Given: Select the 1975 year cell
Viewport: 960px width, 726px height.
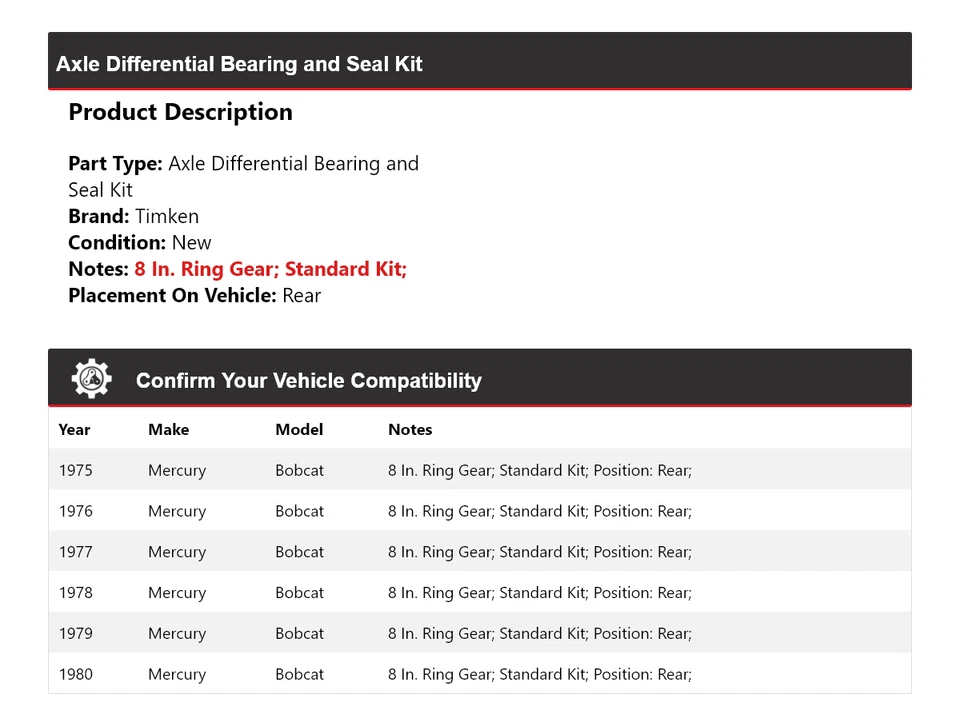Looking at the screenshot, I should pyautogui.click(x=75, y=470).
